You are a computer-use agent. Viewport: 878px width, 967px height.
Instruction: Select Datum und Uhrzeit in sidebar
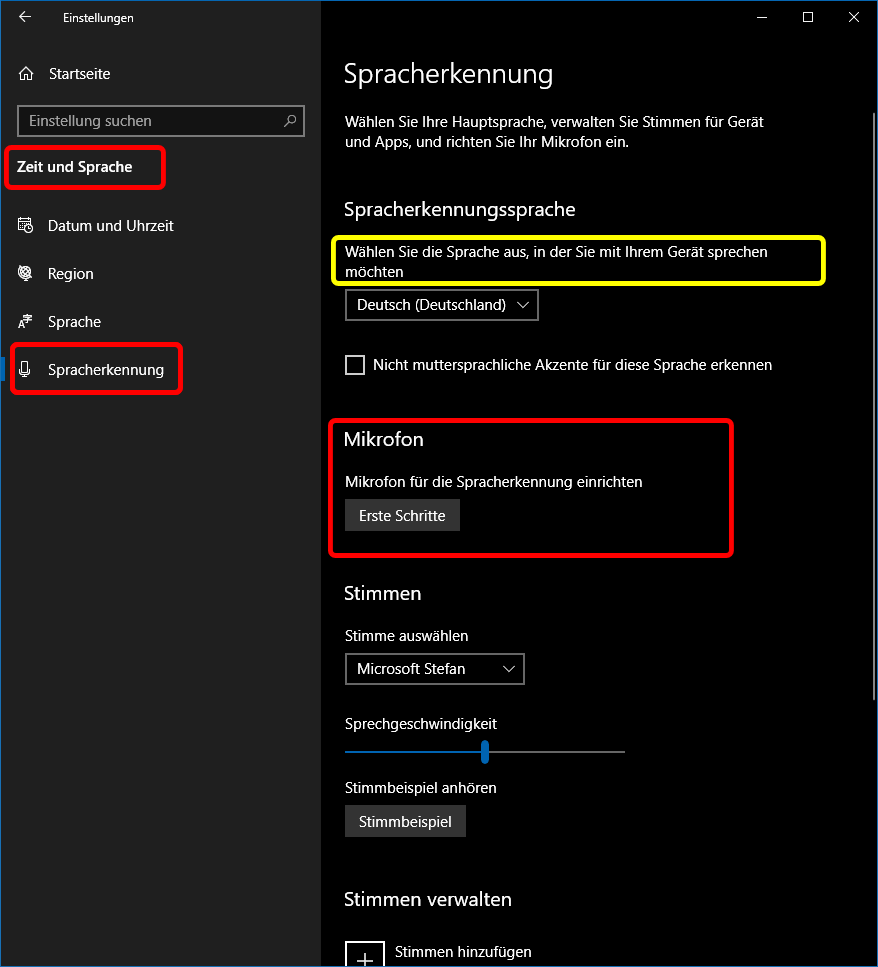110,226
